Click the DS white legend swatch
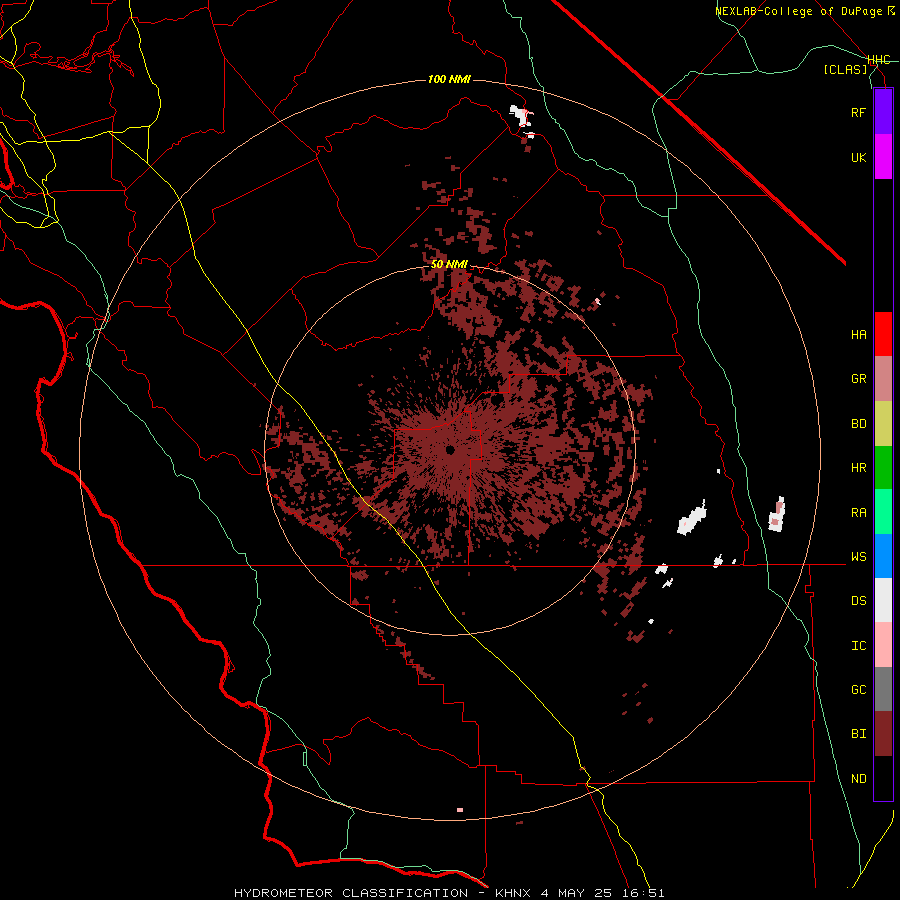 (883, 600)
